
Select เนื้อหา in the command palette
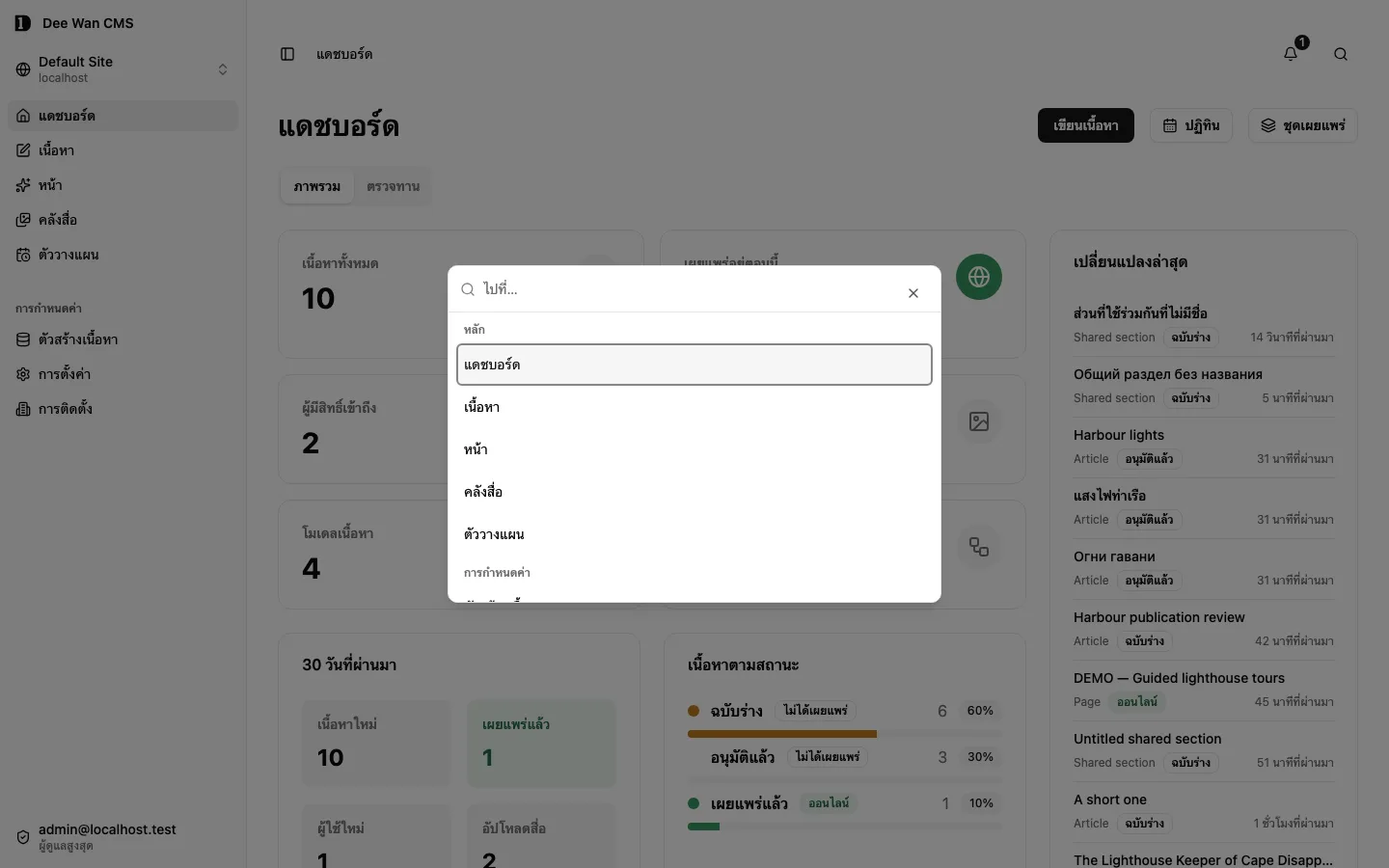tap(694, 407)
